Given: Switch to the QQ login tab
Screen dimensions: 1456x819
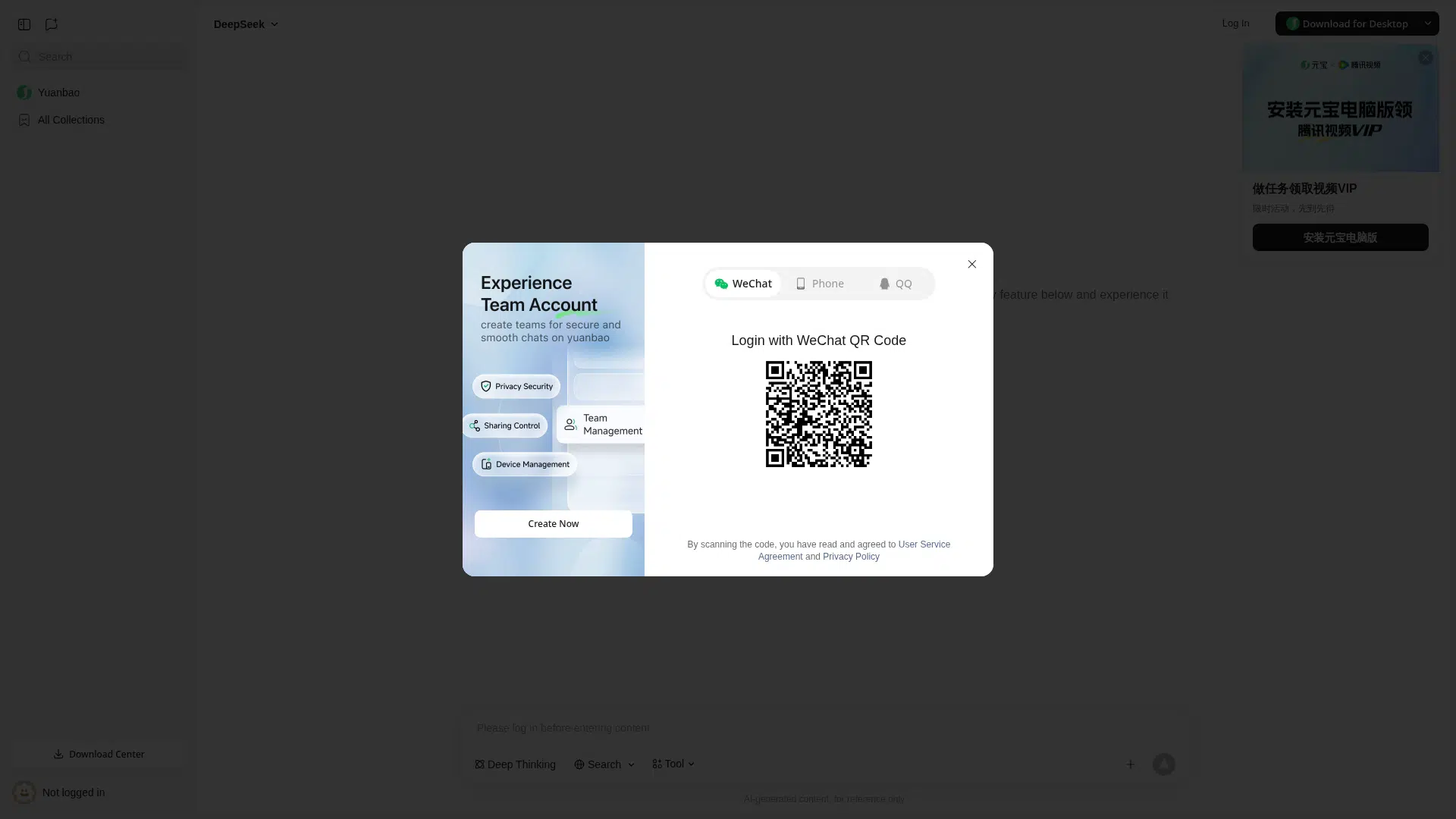Looking at the screenshot, I should point(896,284).
